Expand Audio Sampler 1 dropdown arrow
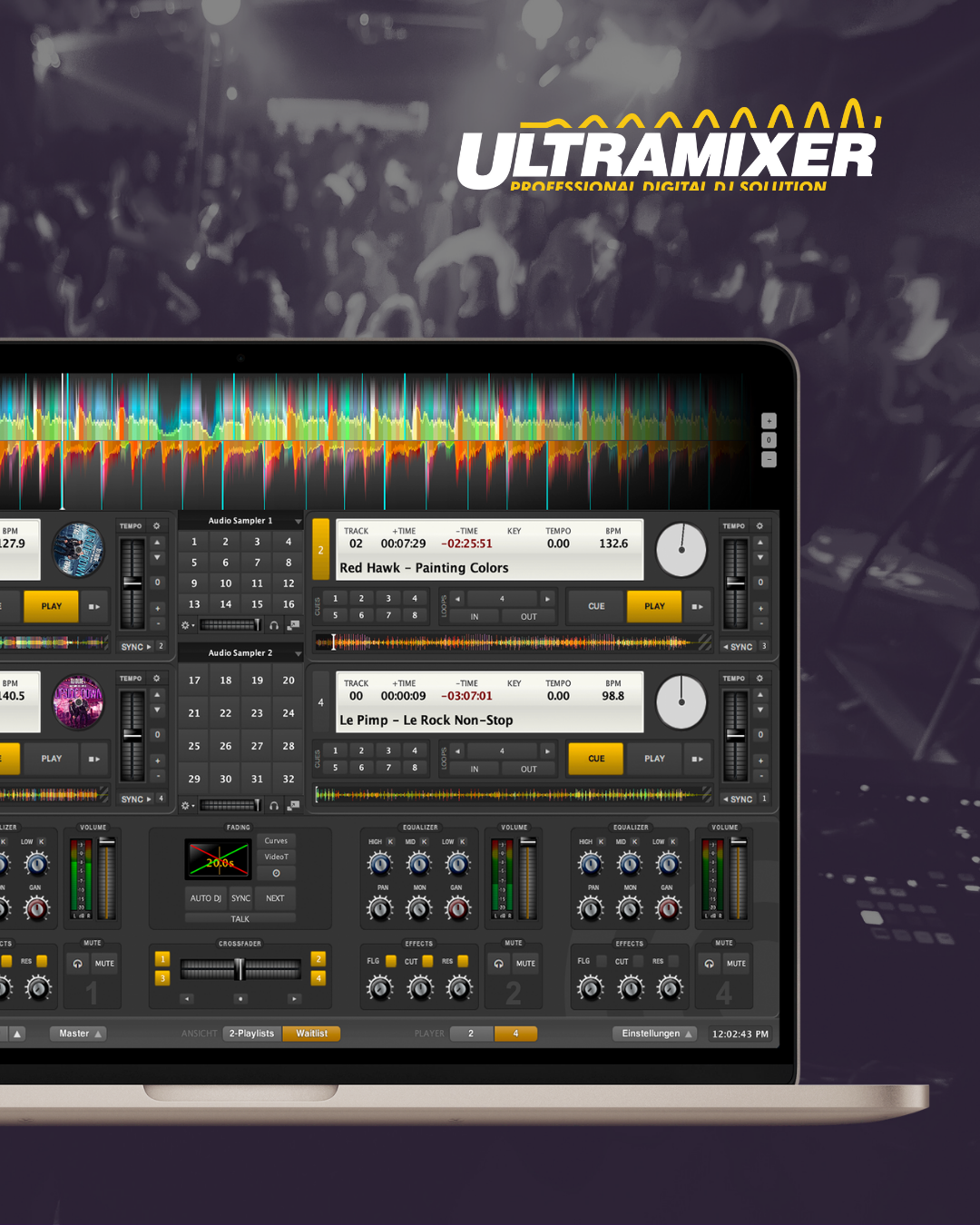 tap(298, 522)
